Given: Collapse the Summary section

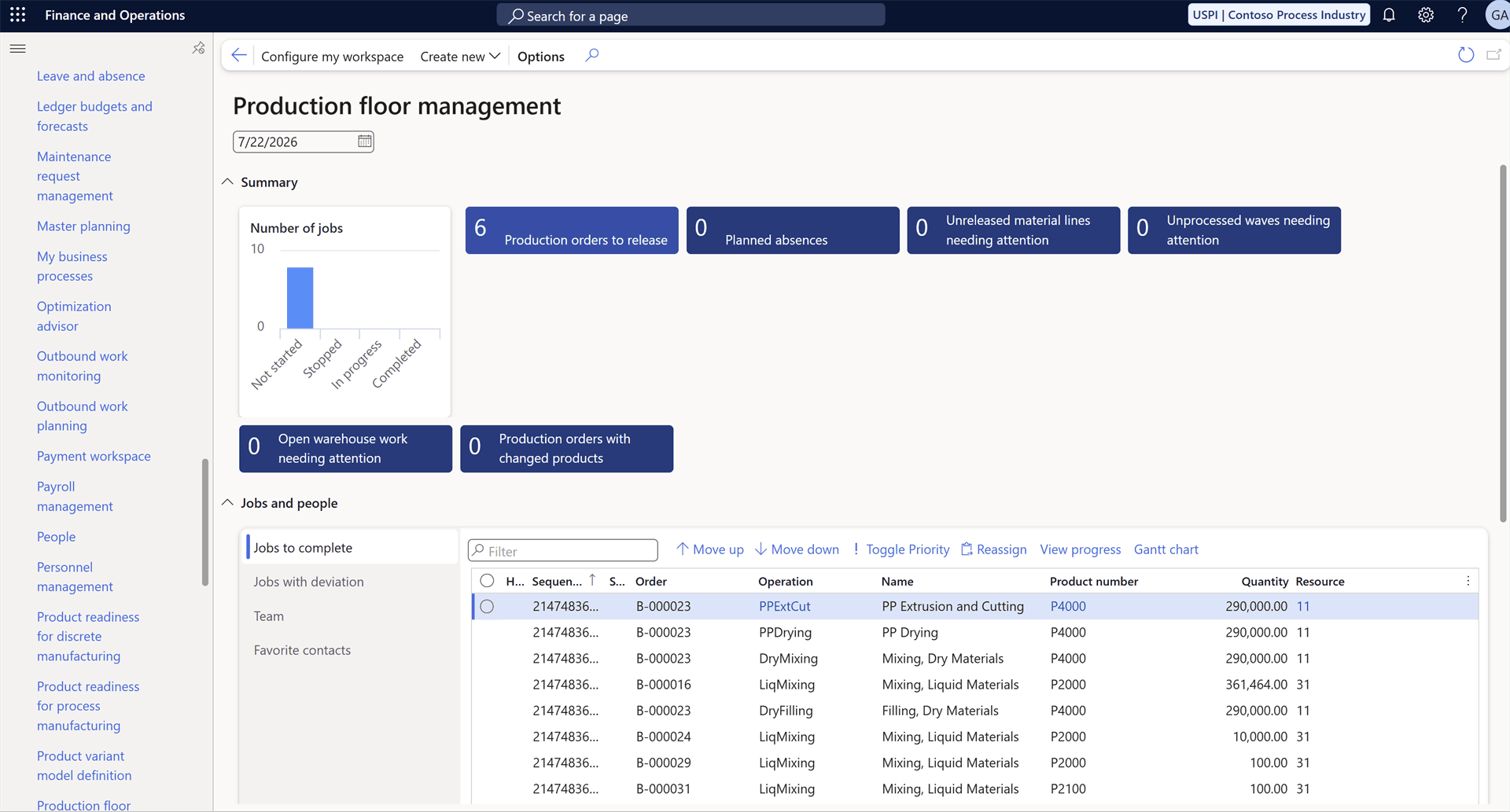Looking at the screenshot, I should point(227,182).
